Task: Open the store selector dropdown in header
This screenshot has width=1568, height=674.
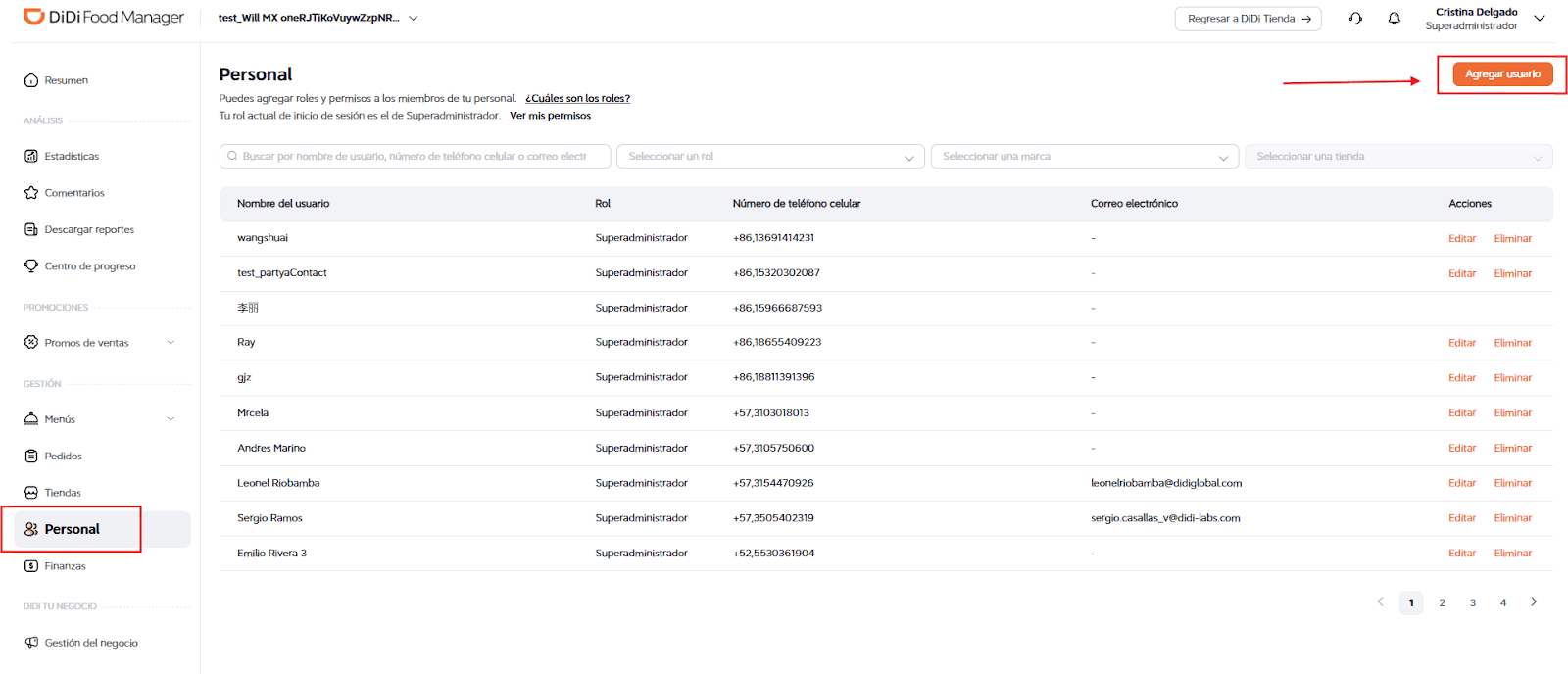Action: tap(413, 19)
